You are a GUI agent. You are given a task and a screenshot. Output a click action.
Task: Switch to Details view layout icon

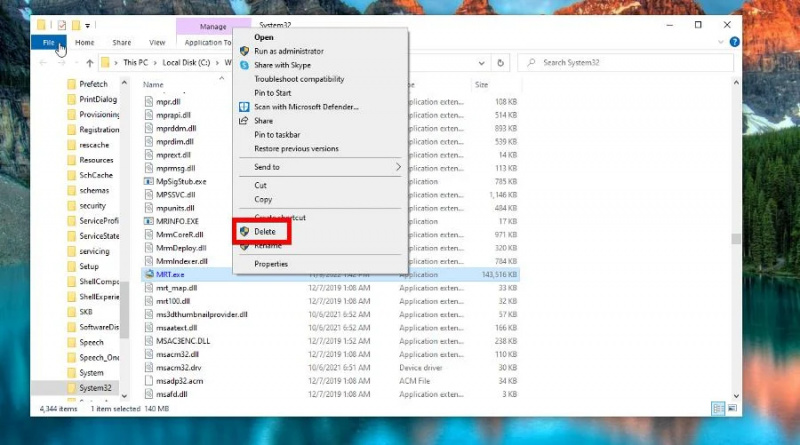coord(718,408)
